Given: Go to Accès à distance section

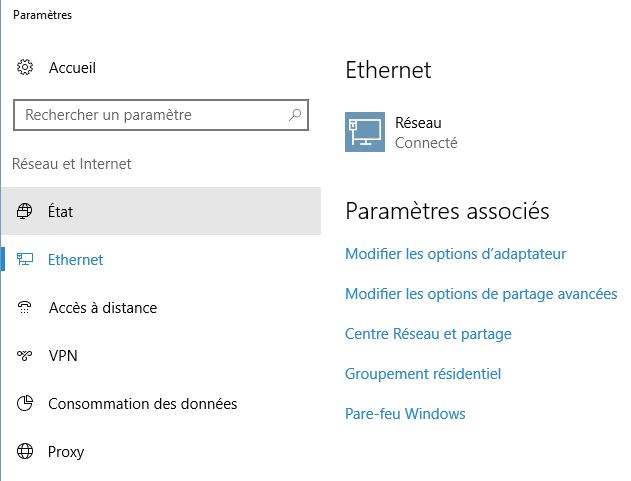Looking at the screenshot, I should coord(103,308).
